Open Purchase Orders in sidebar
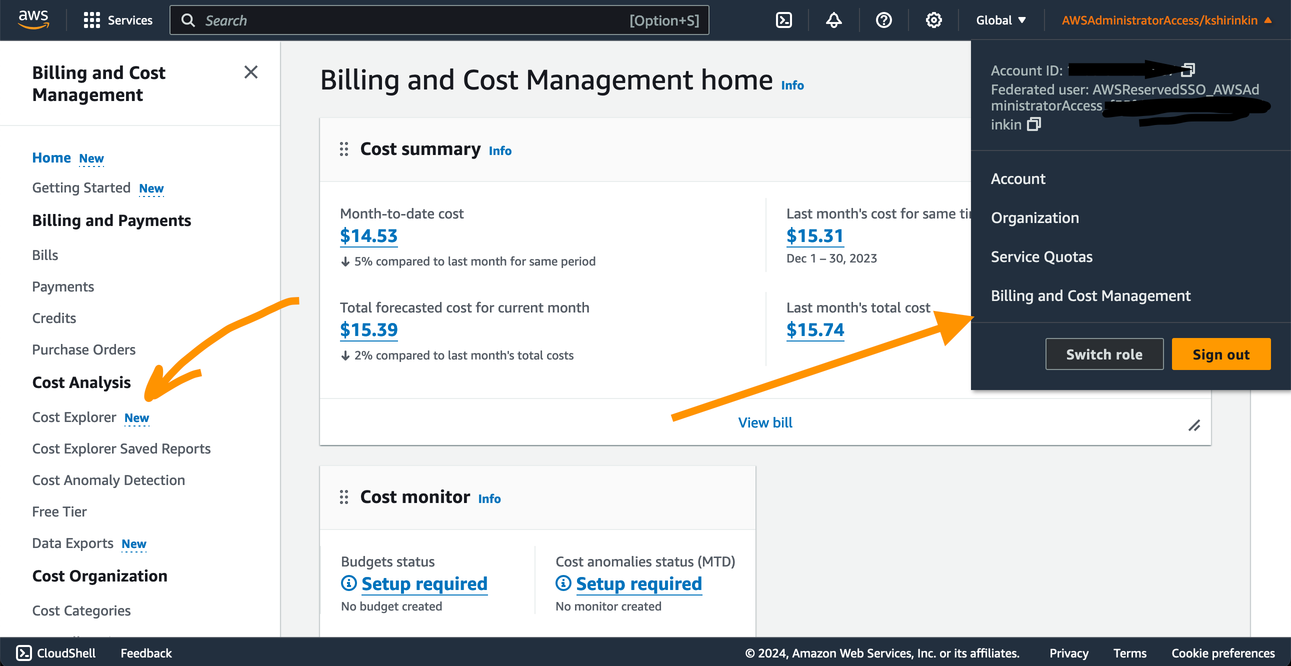This screenshot has height=666, width=1291. click(84, 349)
